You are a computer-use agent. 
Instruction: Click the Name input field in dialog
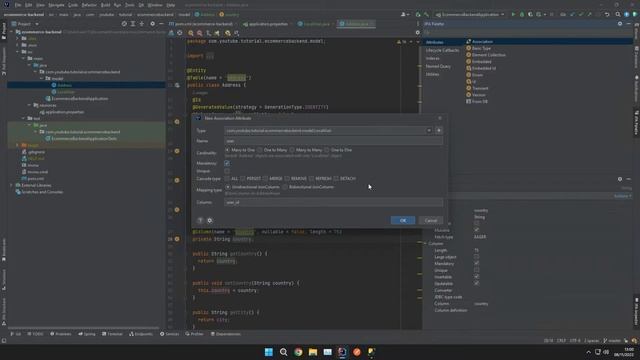coord(333,141)
